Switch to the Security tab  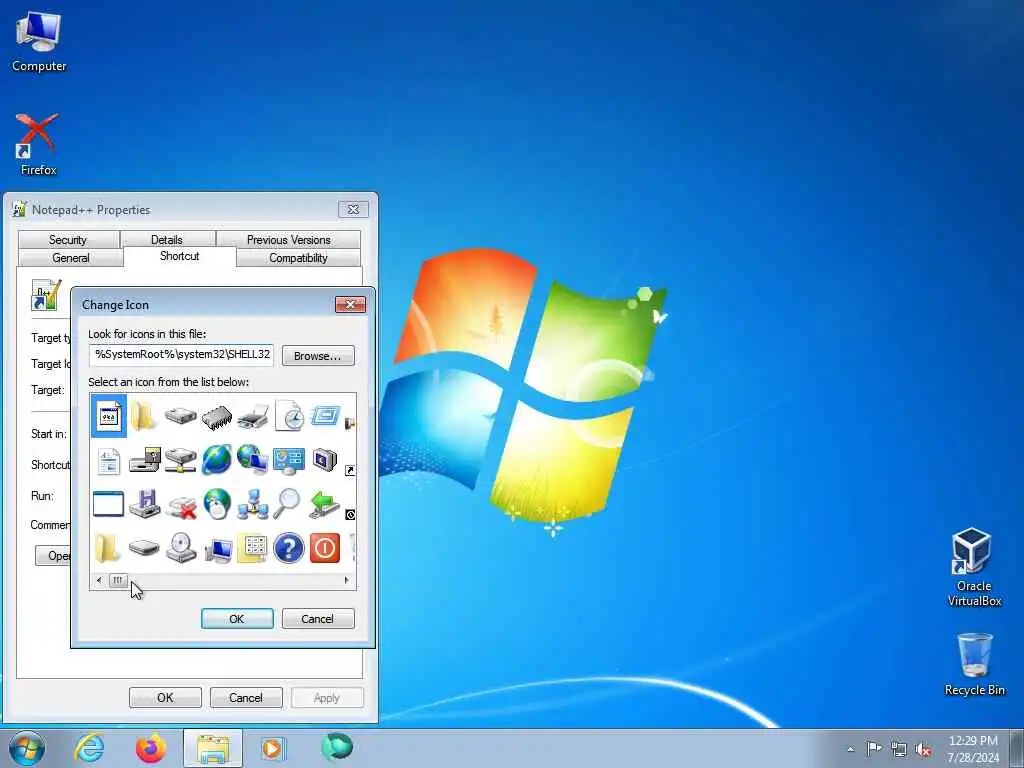[68, 240]
